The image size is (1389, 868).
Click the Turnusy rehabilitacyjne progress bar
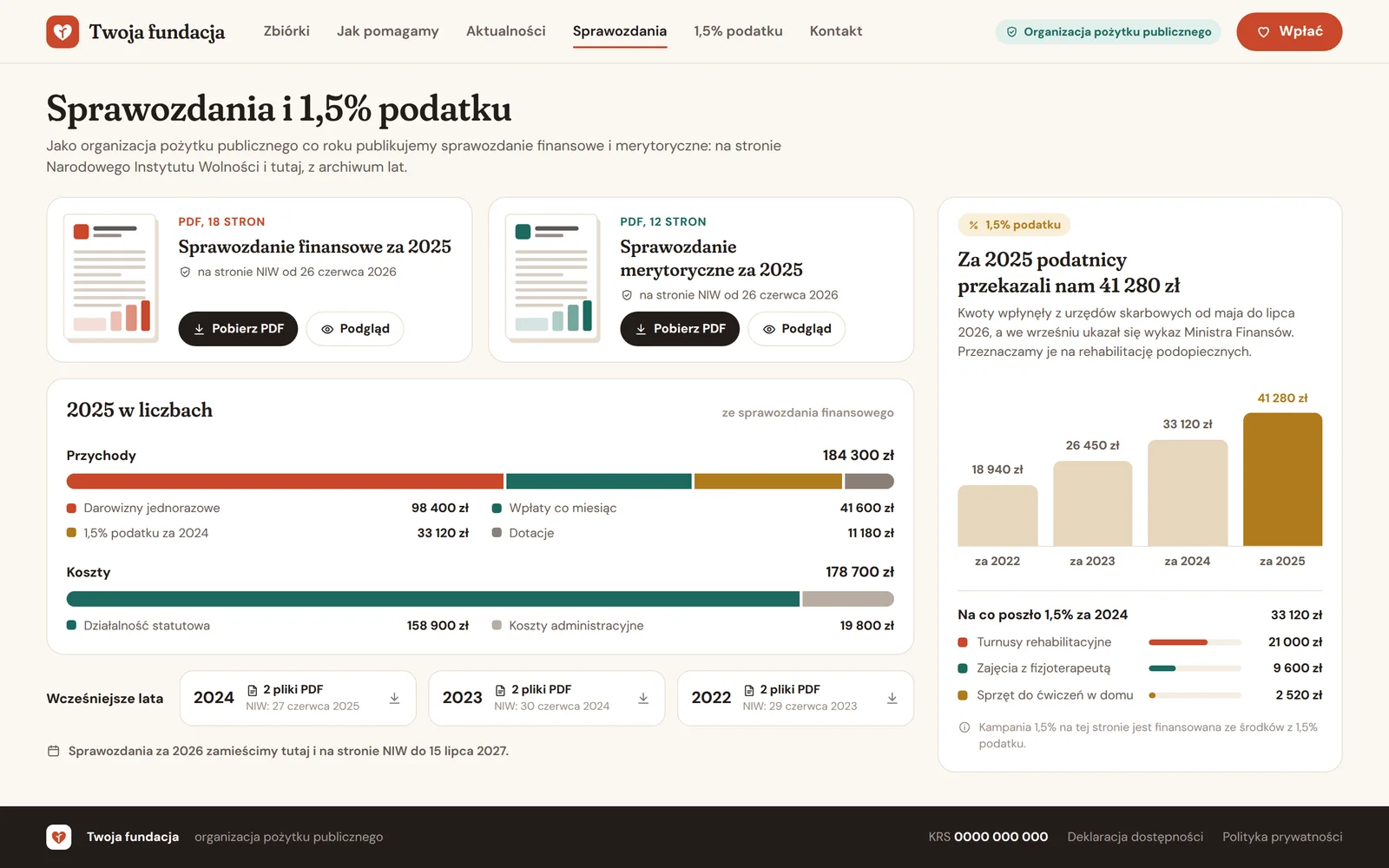point(1195,642)
